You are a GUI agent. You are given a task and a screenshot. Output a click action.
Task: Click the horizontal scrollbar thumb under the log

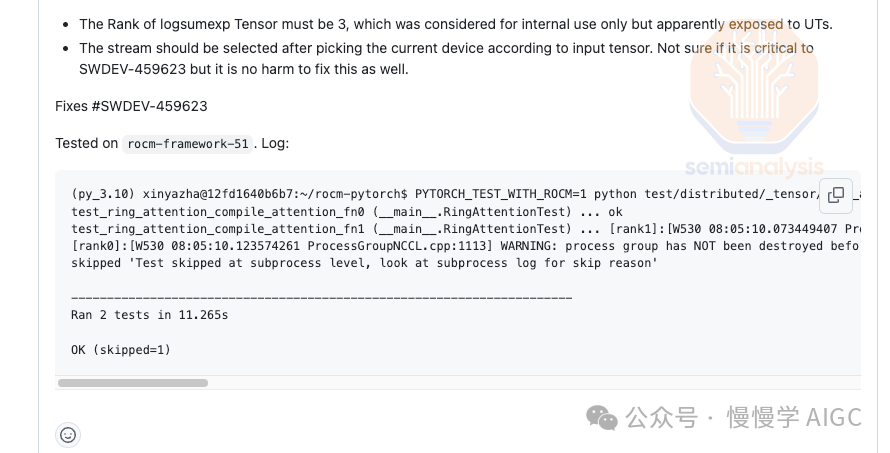pyautogui.click(x=133, y=382)
